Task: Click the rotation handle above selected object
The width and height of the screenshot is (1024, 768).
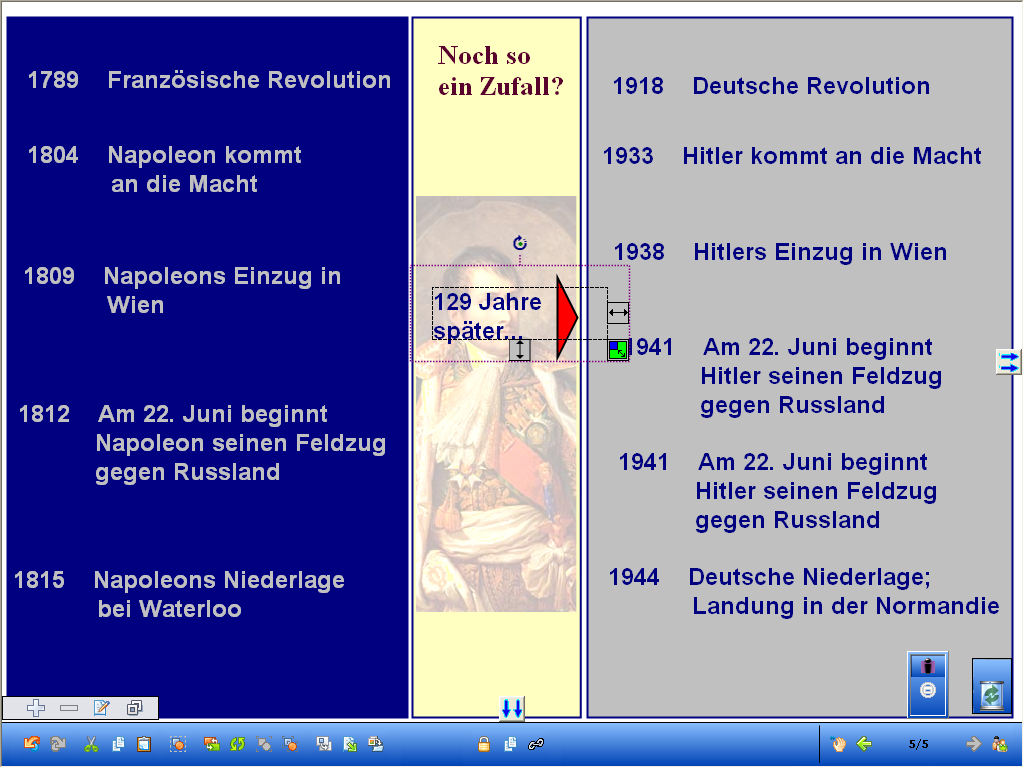Action: click(x=520, y=243)
